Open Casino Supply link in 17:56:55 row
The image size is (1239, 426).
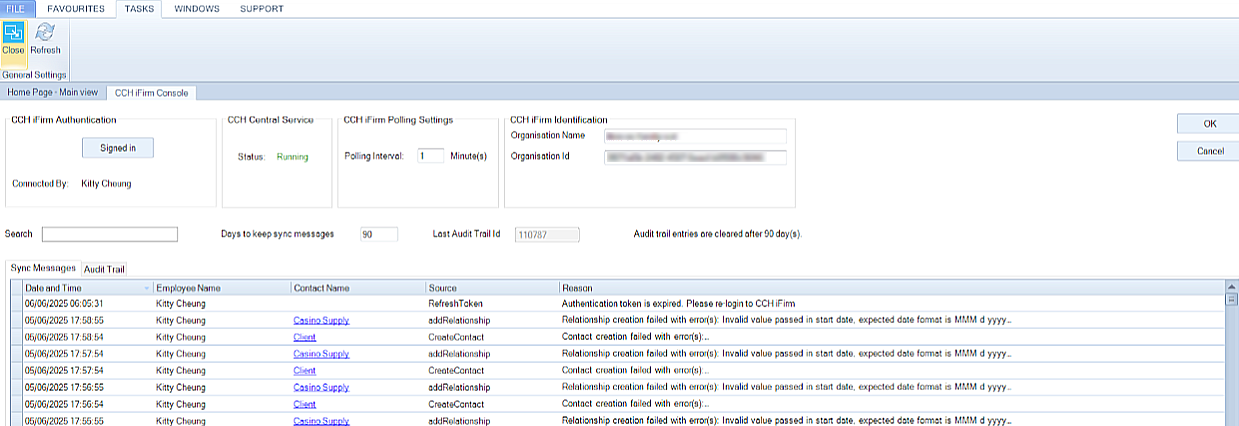321,388
